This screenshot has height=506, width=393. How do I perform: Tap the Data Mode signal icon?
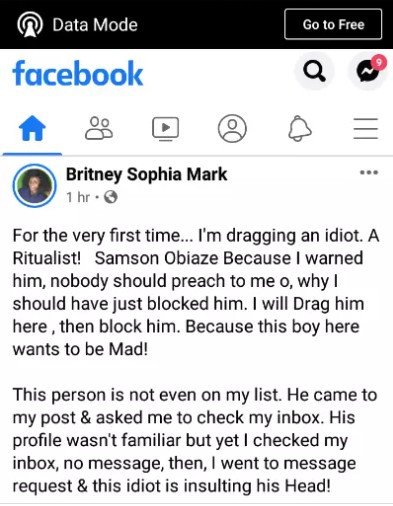pyautogui.click(x=30, y=25)
